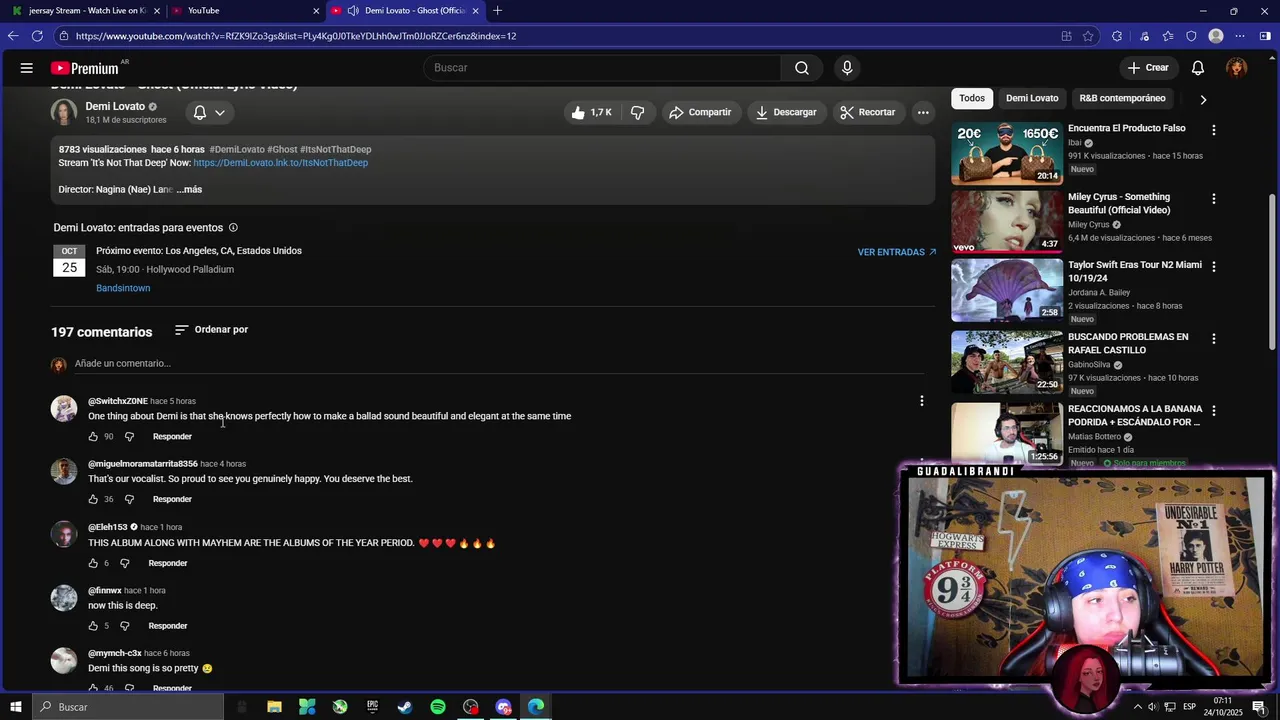1280x720 pixels.
Task: Click the Compartir share button
Action: 701,112
